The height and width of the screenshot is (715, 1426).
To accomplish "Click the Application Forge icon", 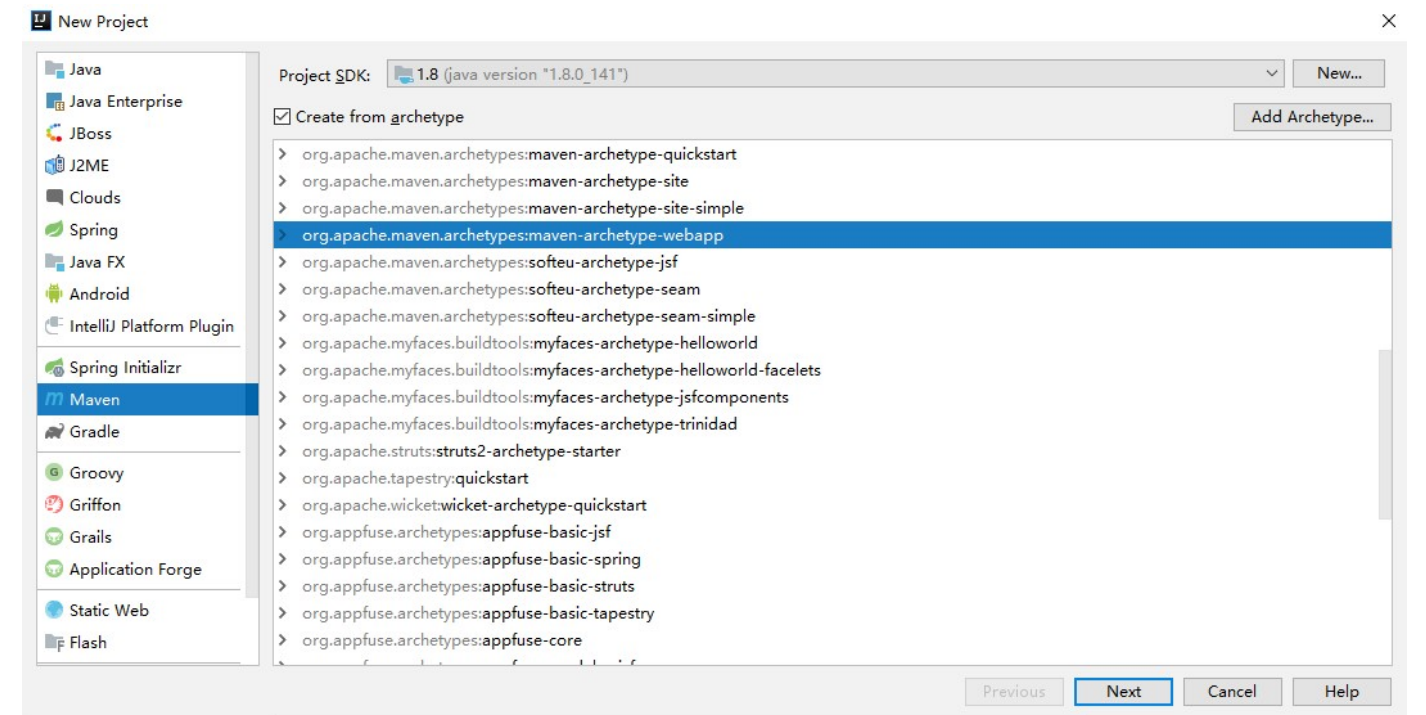I will tap(54, 569).
